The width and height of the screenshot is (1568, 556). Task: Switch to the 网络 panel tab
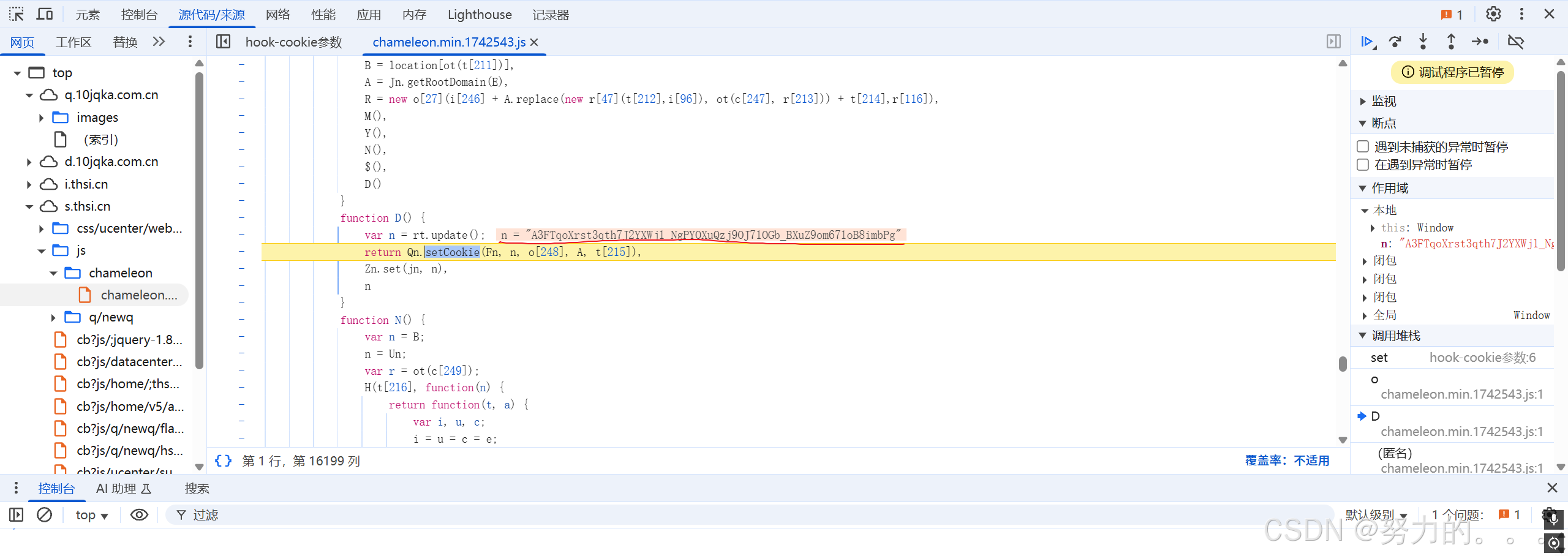coord(277,14)
